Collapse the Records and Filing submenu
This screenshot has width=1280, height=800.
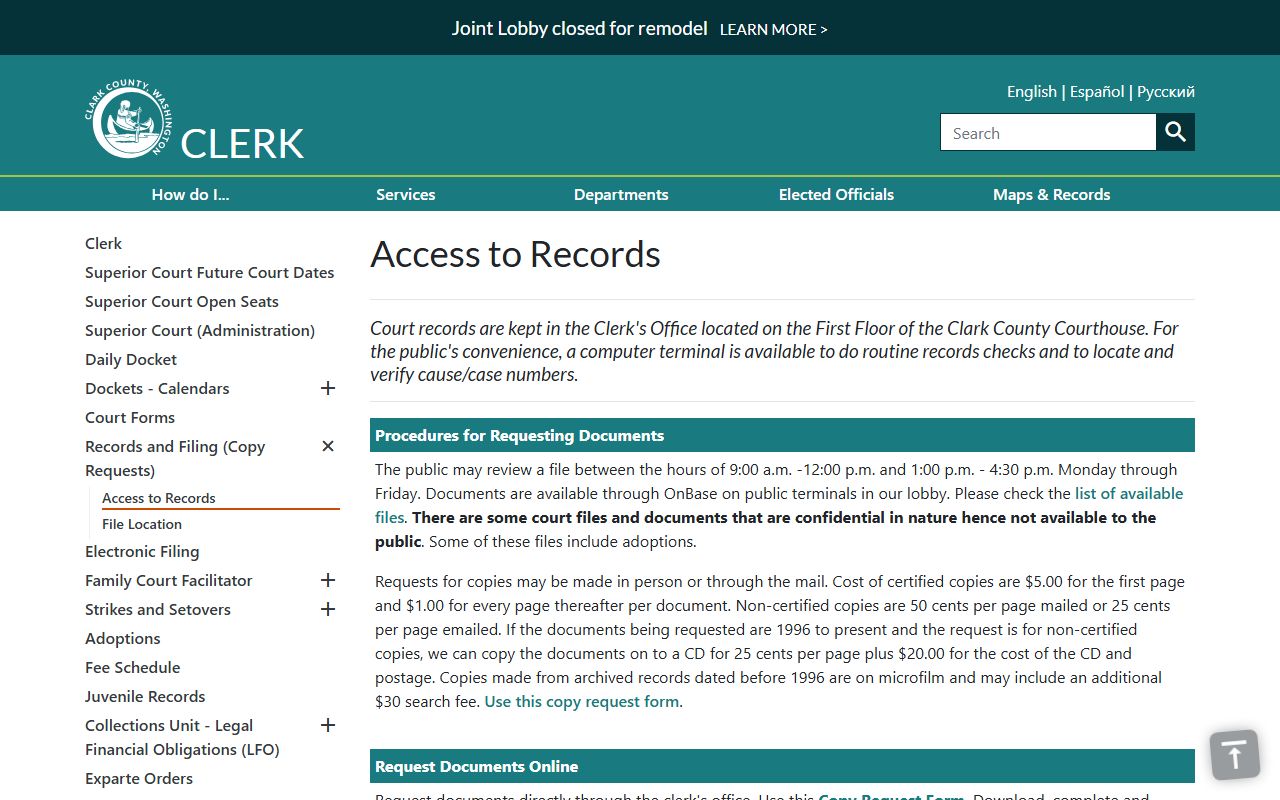coord(328,446)
